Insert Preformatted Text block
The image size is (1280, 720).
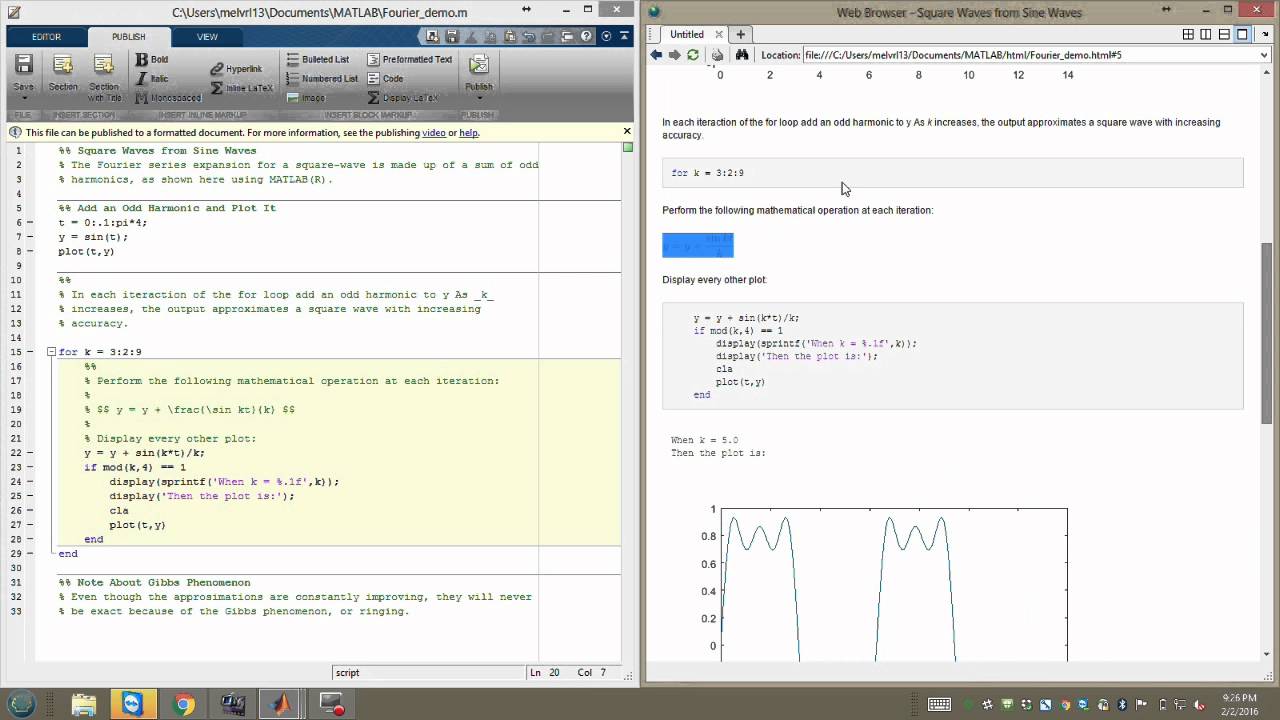point(409,60)
